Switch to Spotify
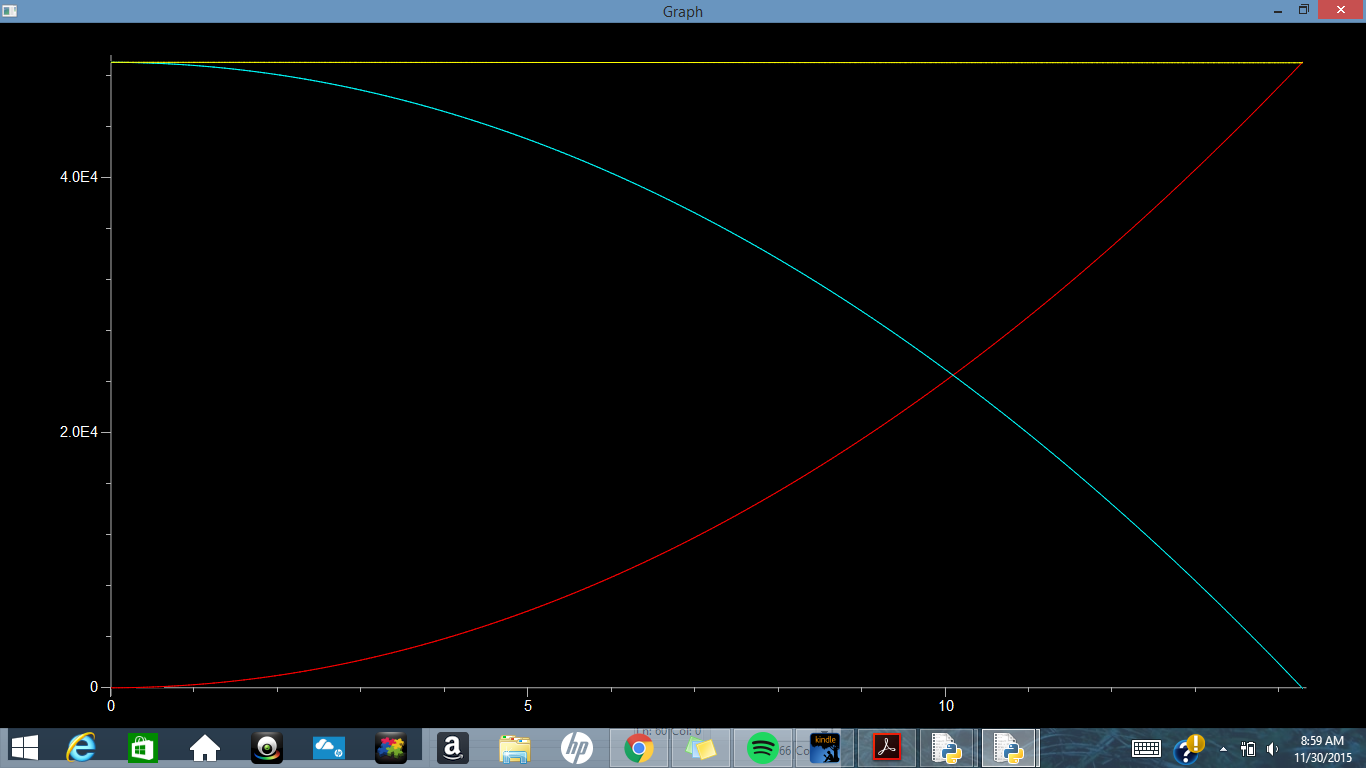This screenshot has height=768, width=1366. click(x=763, y=747)
